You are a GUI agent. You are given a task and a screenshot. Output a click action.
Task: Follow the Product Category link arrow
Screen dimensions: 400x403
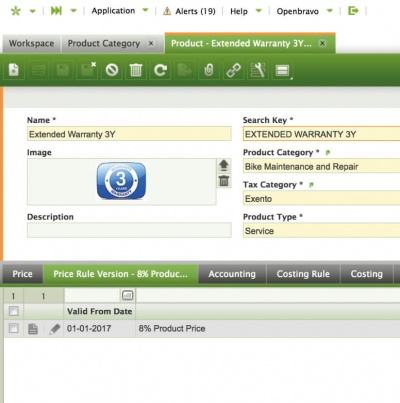tap(328, 153)
